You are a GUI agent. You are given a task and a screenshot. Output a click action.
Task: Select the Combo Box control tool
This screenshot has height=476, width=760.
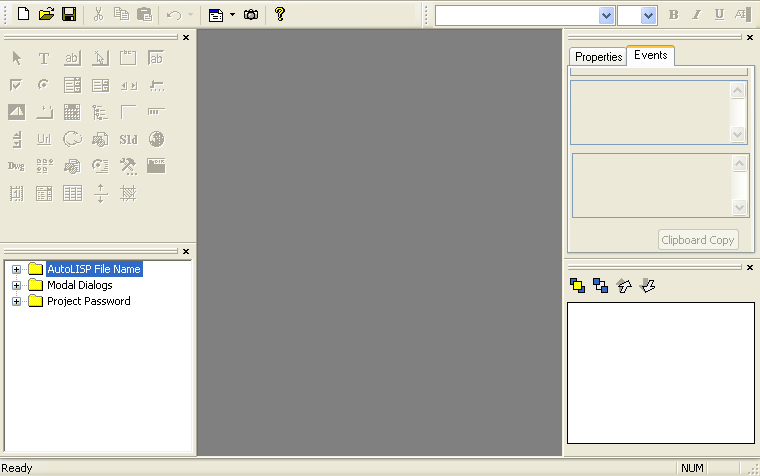tap(72, 86)
